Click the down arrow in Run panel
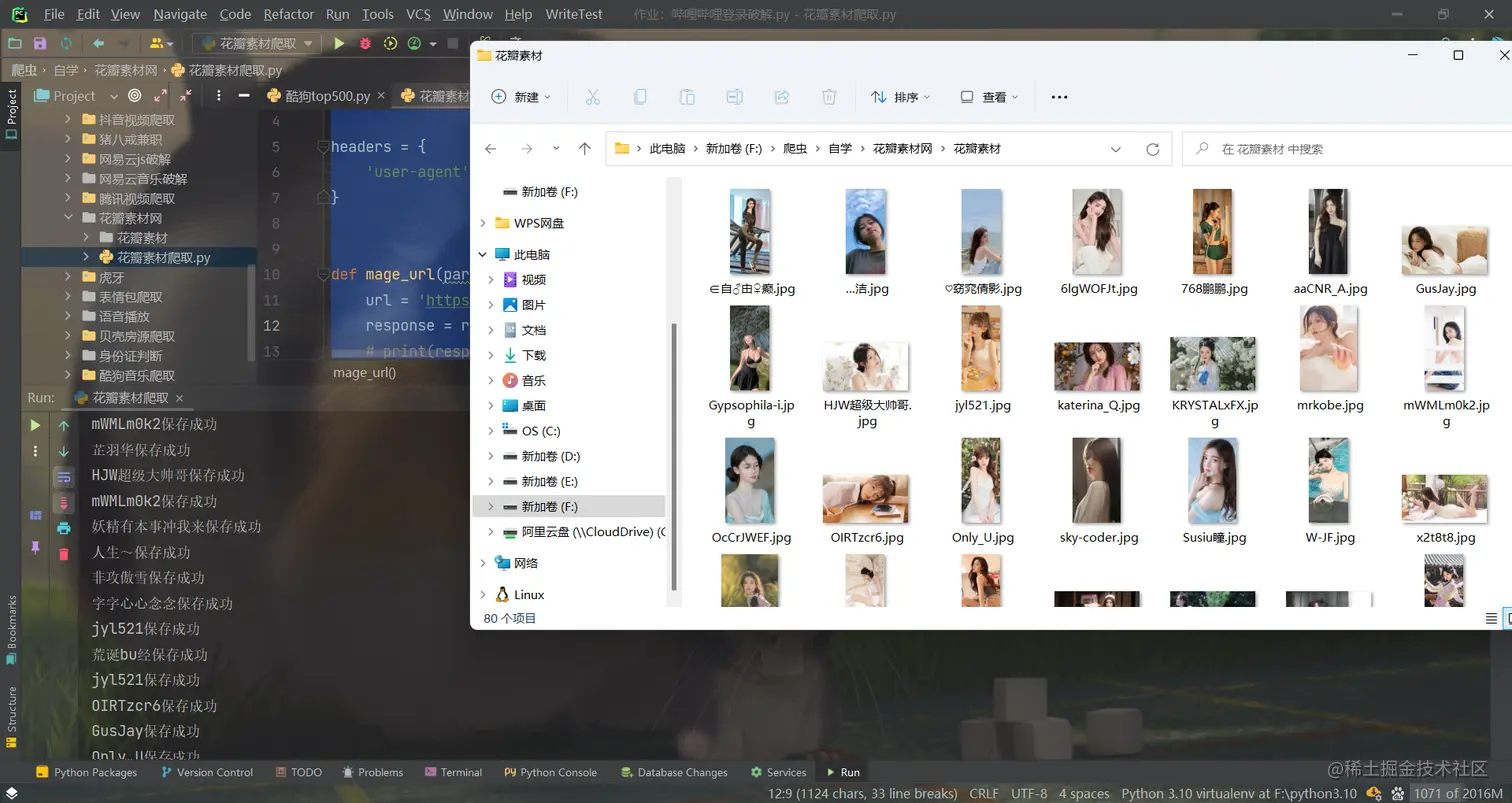This screenshot has width=1512, height=803. pyautogui.click(x=64, y=451)
